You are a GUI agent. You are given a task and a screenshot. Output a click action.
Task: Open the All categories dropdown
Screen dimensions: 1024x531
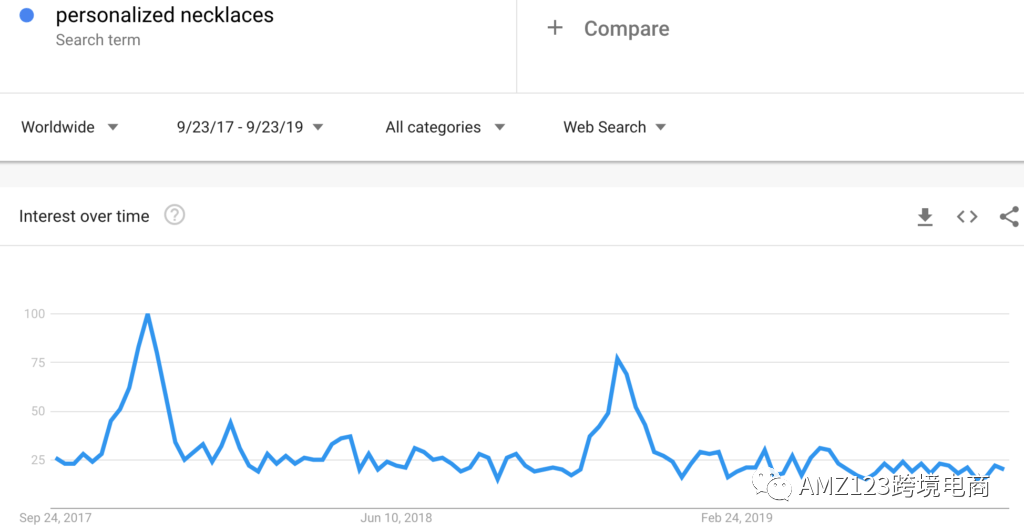coord(445,127)
